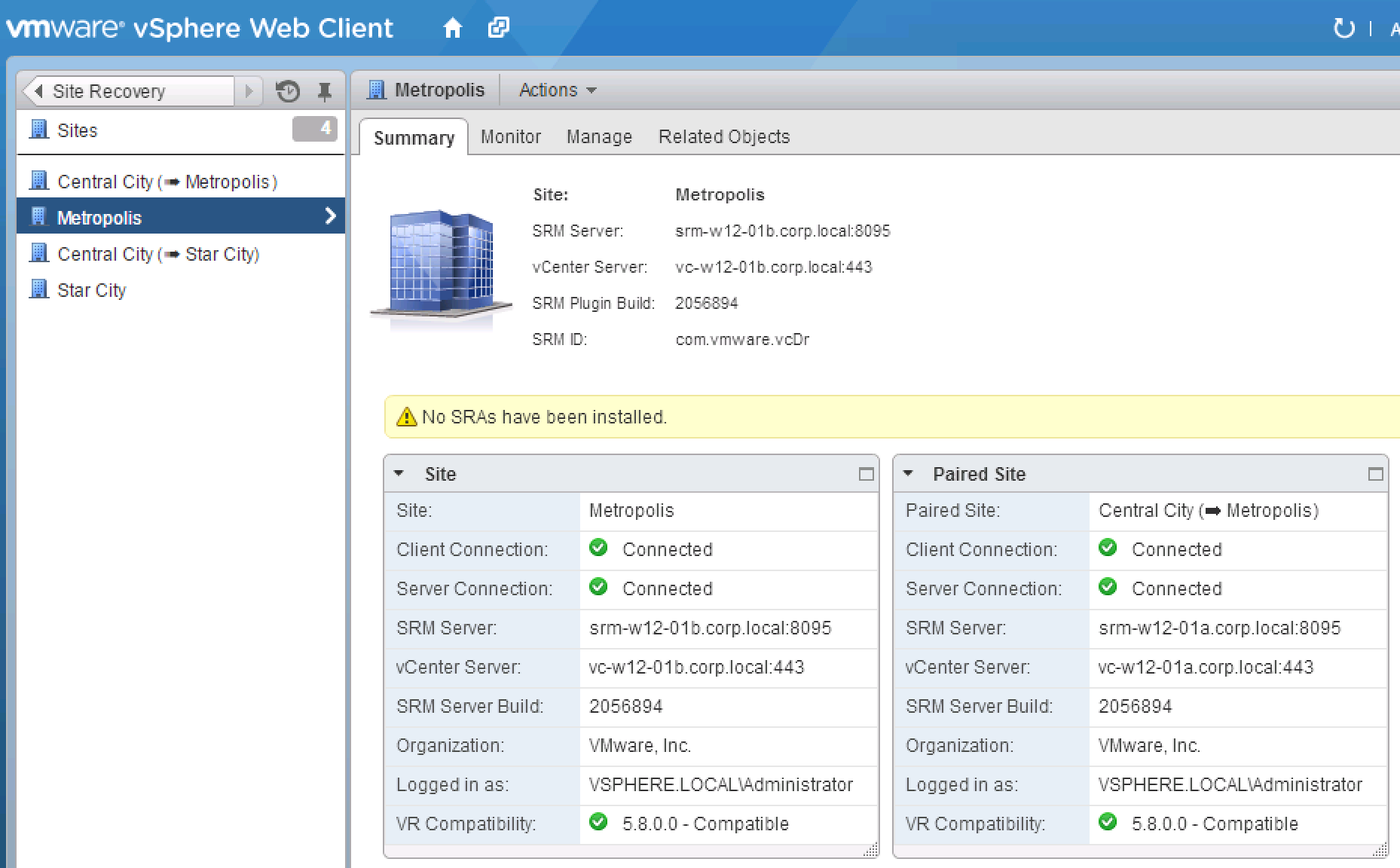Switch to the Summary tab
This screenshot has width=1400, height=868.
coord(414,137)
